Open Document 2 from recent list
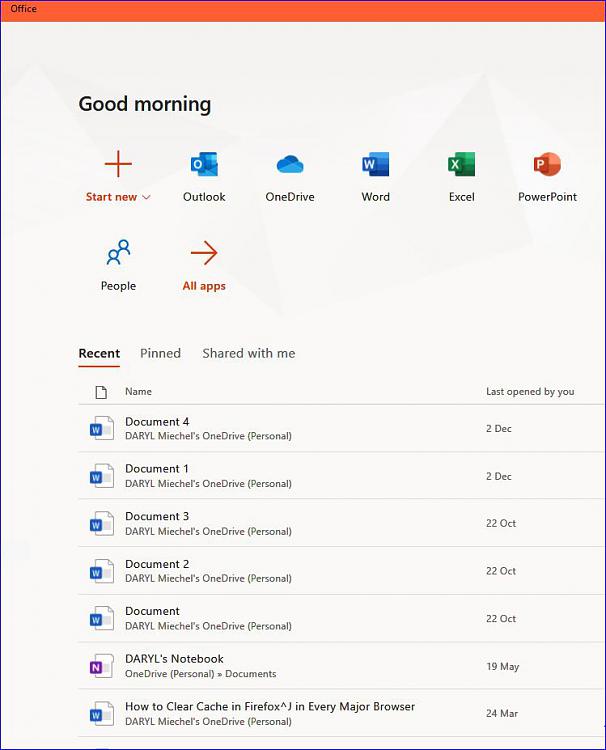606x750 pixels. tap(157, 564)
